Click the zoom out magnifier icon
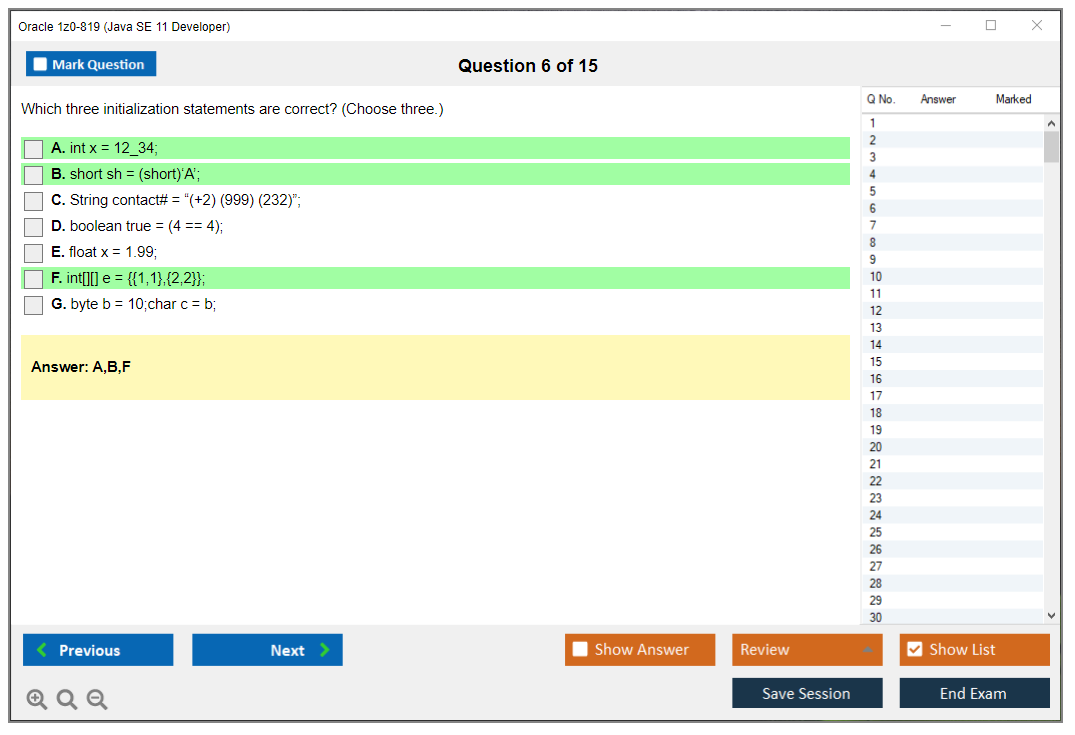This screenshot has width=1075, height=735. (x=97, y=700)
